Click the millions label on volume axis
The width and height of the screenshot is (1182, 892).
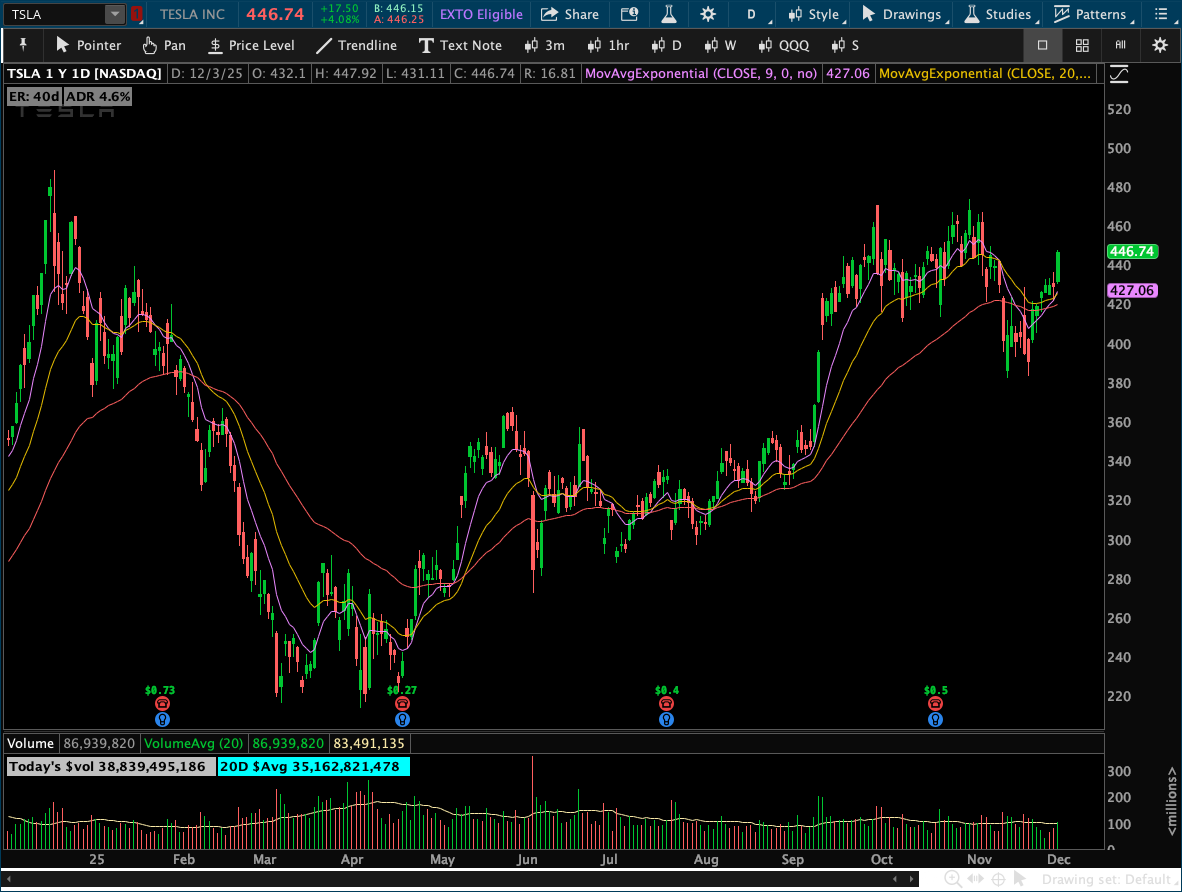(x=1171, y=801)
